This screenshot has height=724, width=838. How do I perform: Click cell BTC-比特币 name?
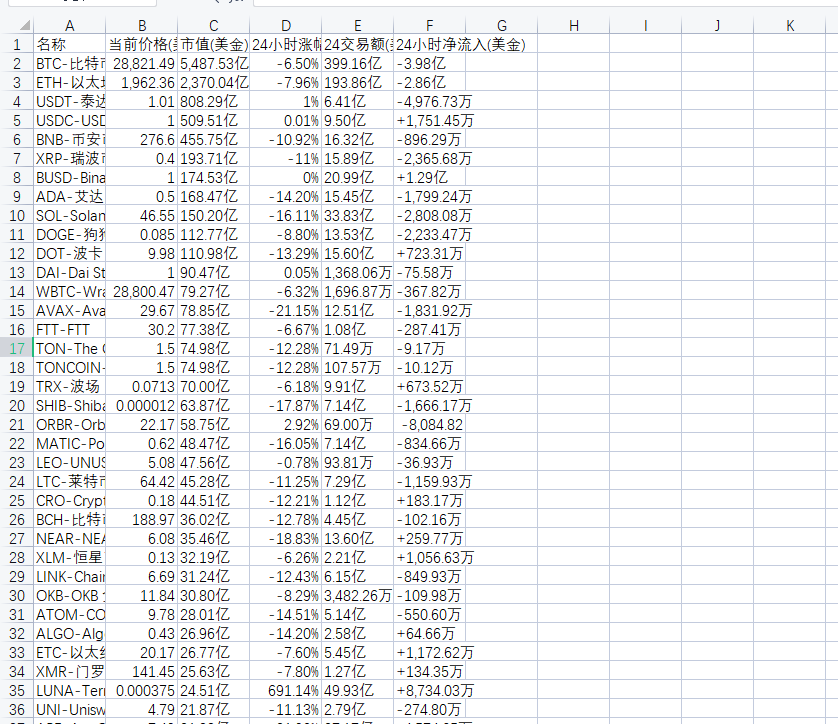[69, 64]
